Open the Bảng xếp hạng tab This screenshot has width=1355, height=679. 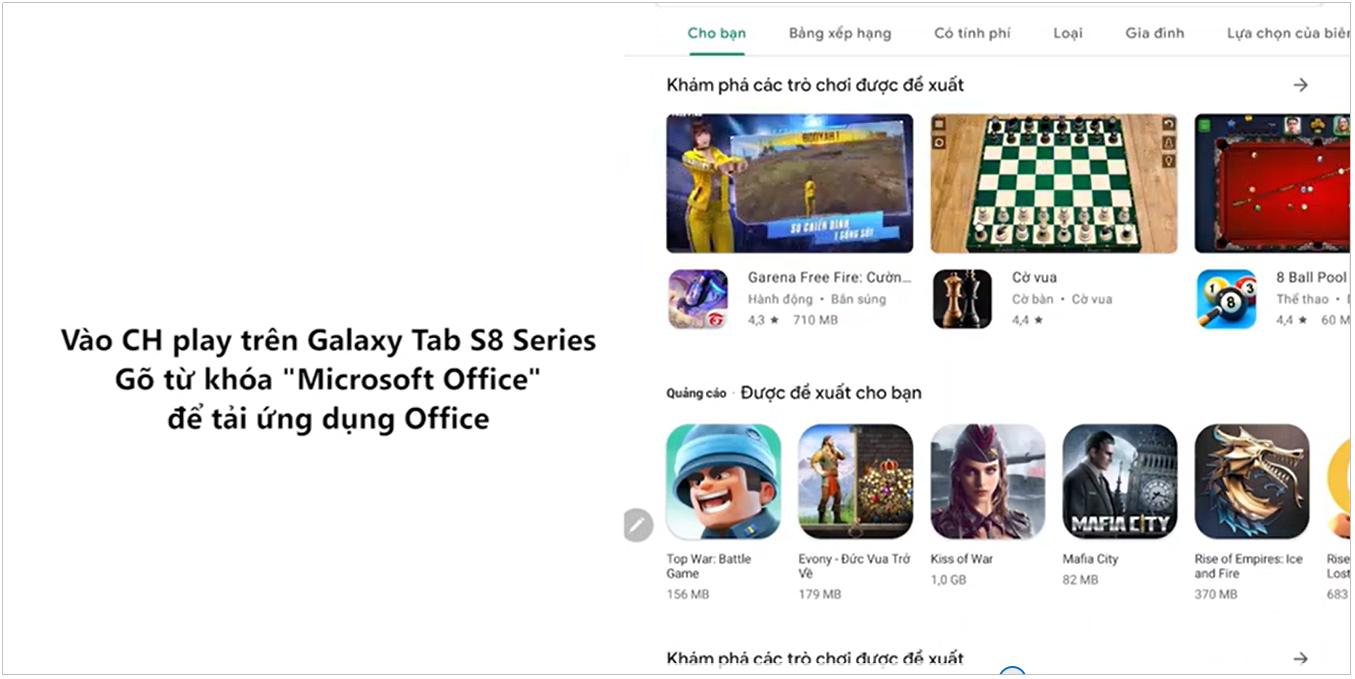click(x=839, y=33)
